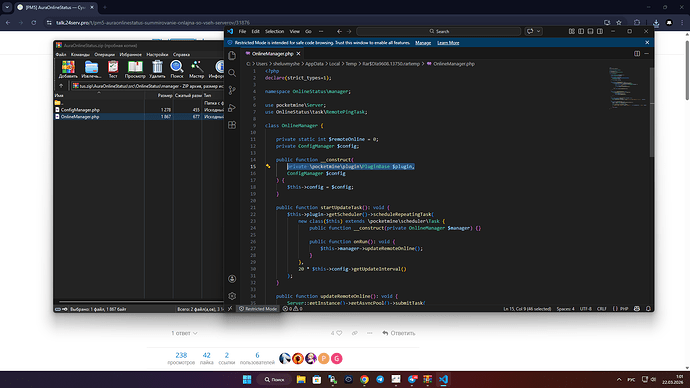This screenshot has width=690, height=388.
Task: Click errors and warnings count in status bar
Action: (293, 309)
